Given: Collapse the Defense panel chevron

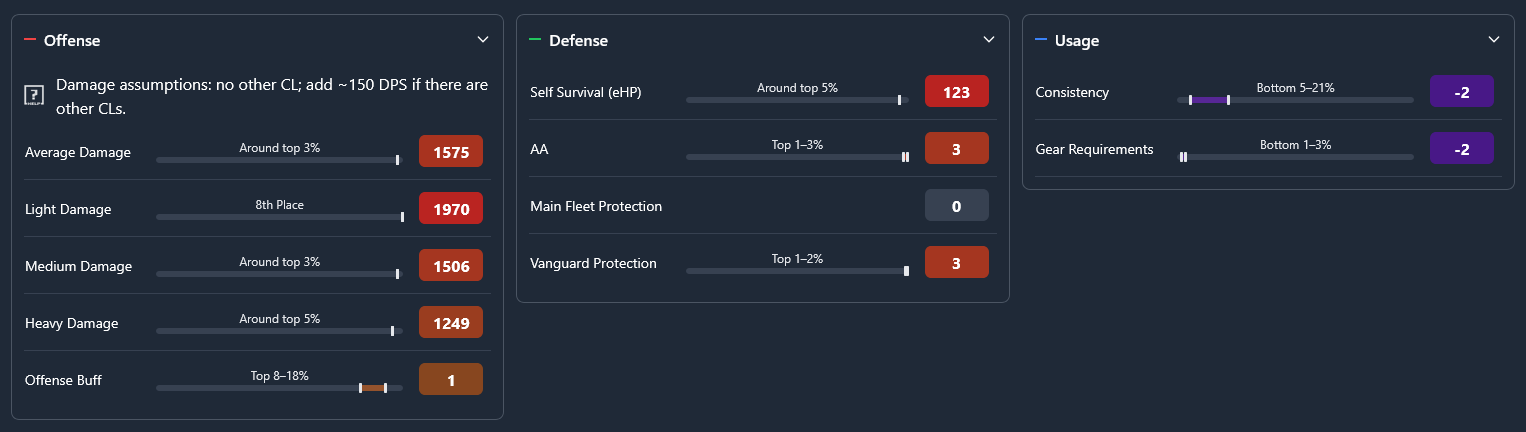Looking at the screenshot, I should click(989, 40).
